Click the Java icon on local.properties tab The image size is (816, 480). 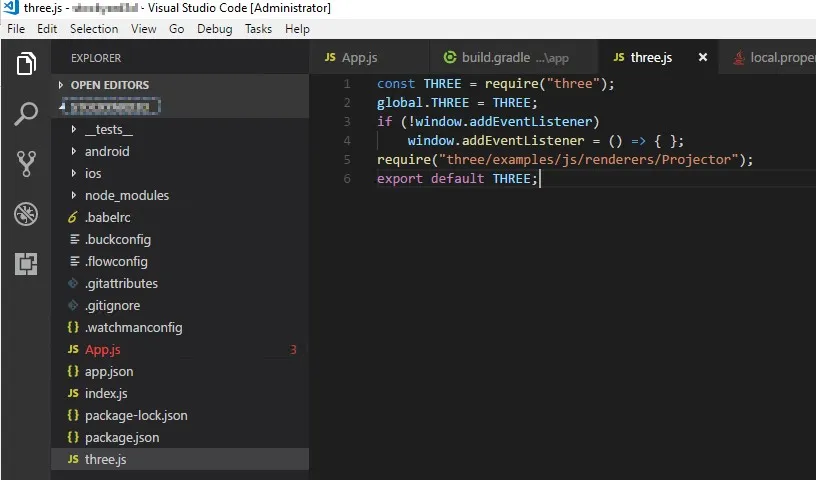pos(738,57)
